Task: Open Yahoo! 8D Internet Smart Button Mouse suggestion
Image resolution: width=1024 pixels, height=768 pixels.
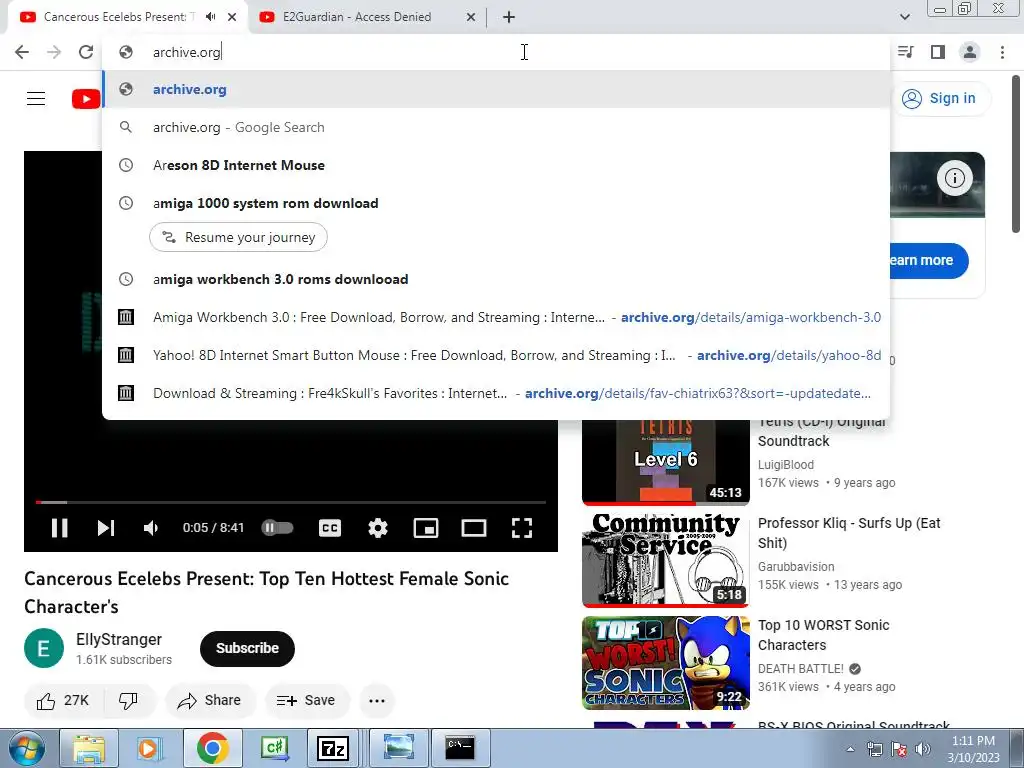Action: click(x=496, y=355)
